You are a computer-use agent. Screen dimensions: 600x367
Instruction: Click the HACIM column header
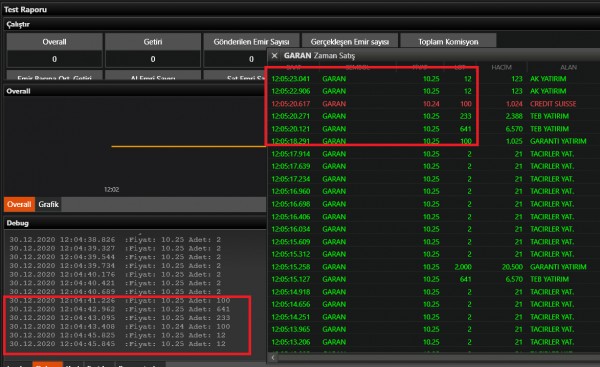pyautogui.click(x=501, y=67)
